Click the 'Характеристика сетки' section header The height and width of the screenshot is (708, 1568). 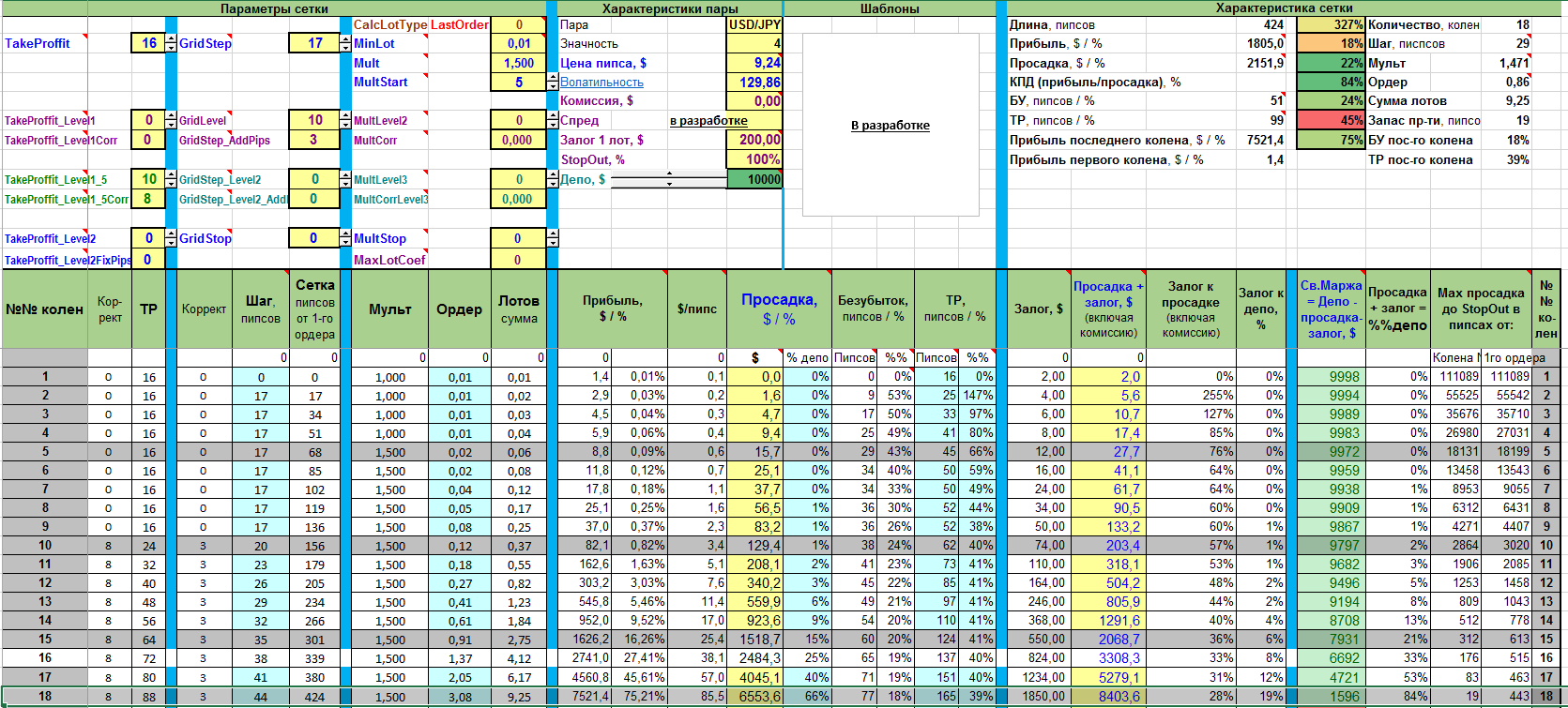coord(1284,8)
